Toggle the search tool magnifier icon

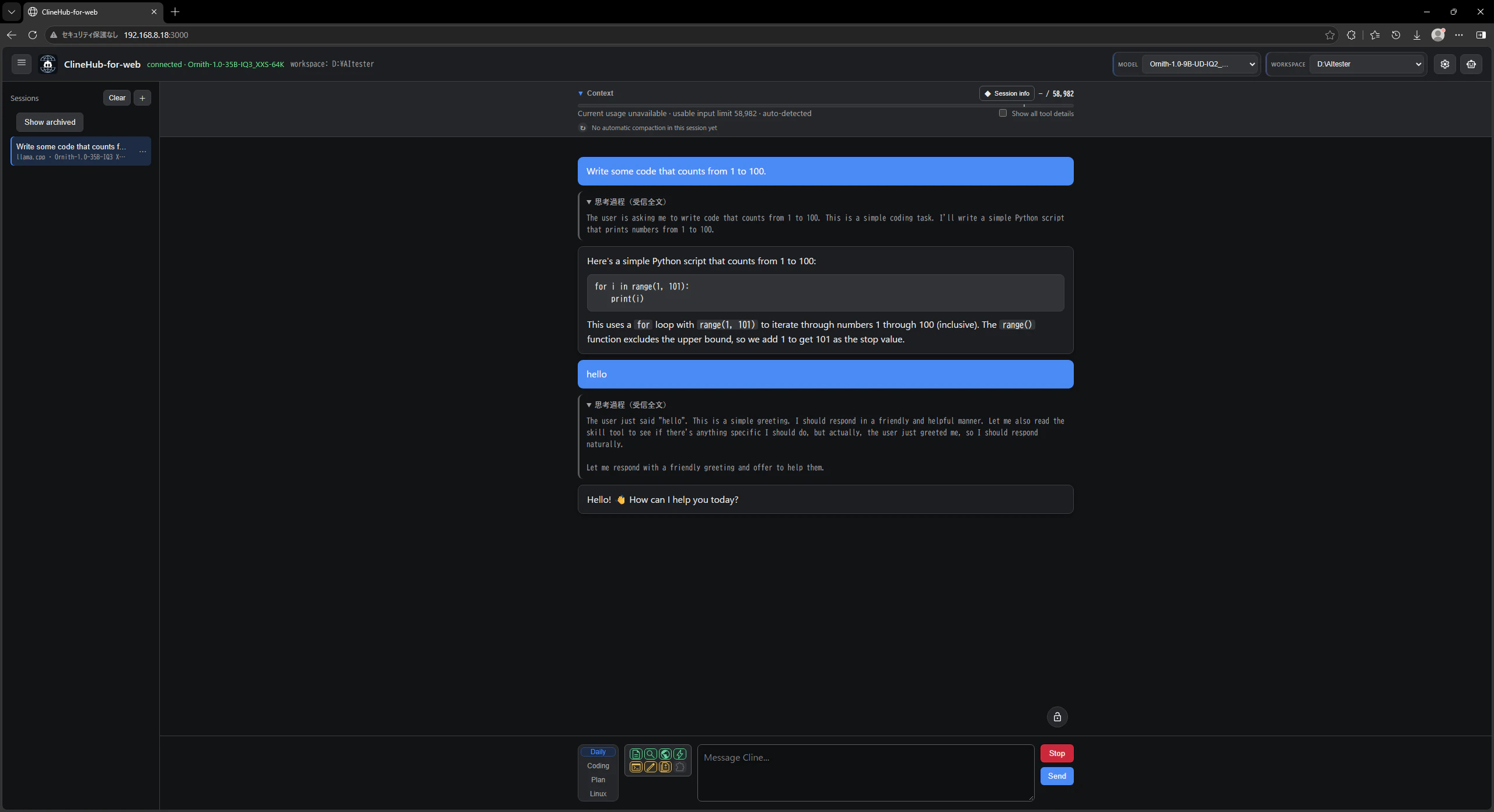point(650,754)
